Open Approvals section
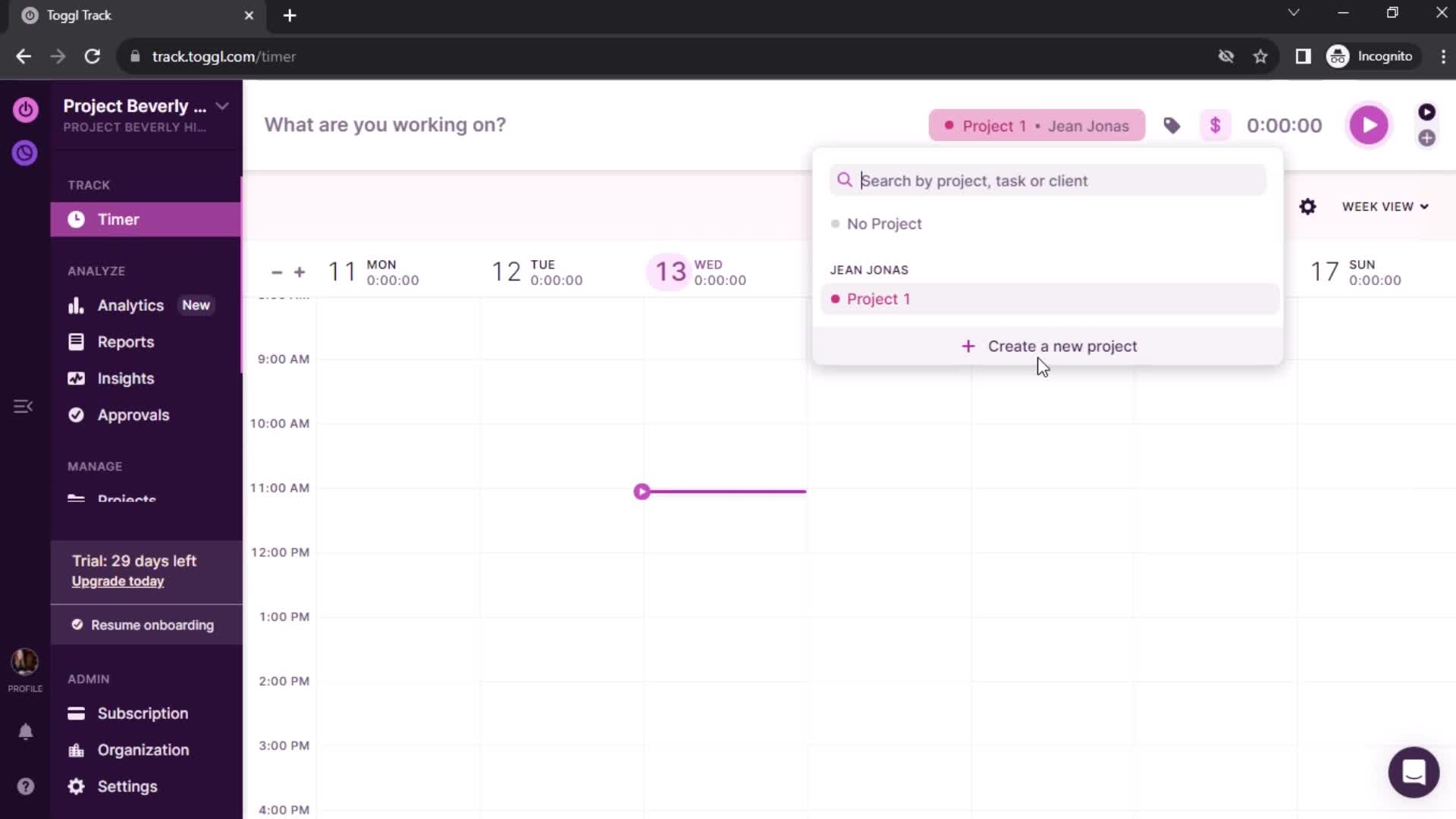This screenshot has width=1456, height=819. [133, 414]
